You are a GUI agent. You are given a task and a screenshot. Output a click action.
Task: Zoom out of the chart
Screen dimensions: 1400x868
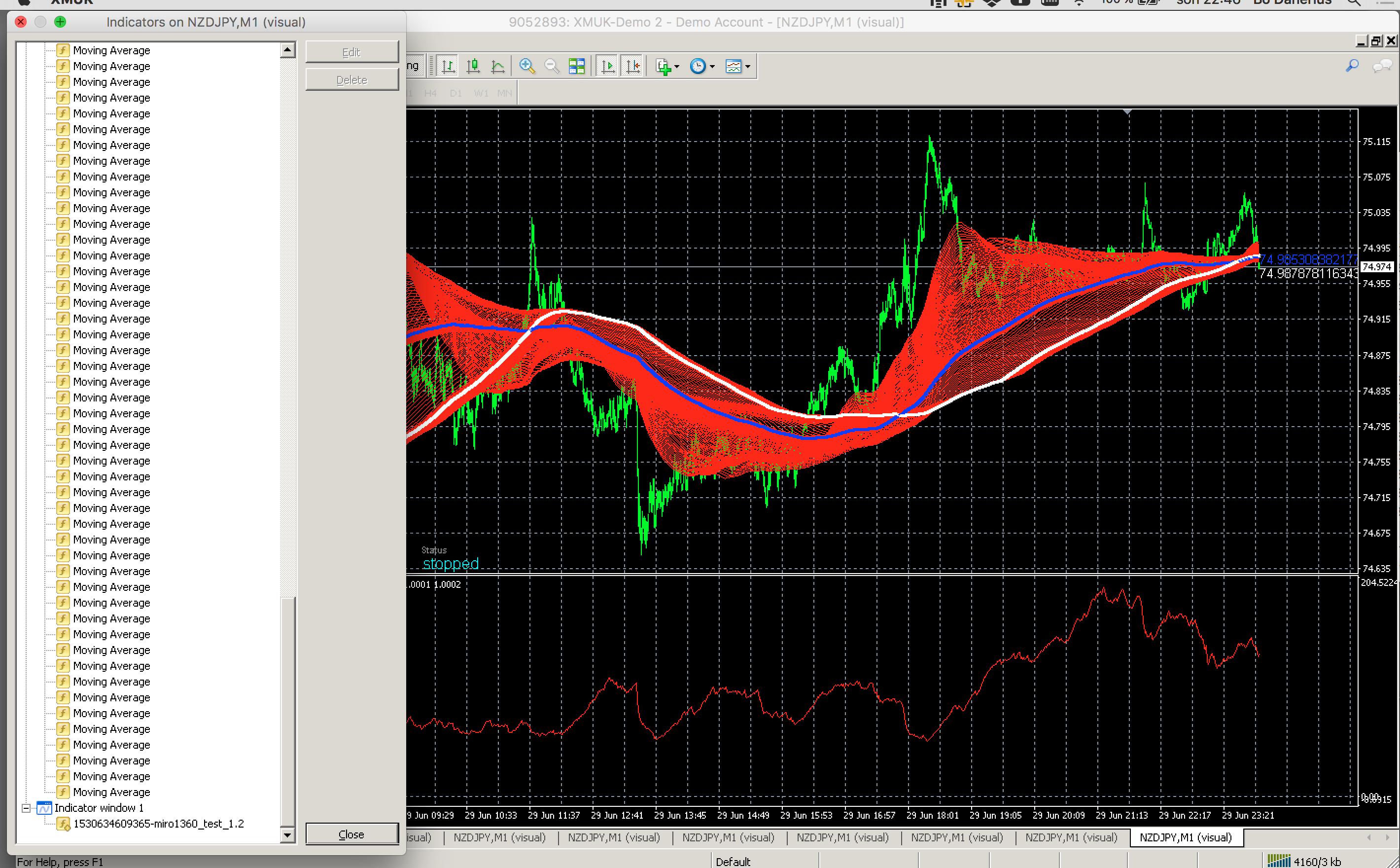(x=552, y=67)
